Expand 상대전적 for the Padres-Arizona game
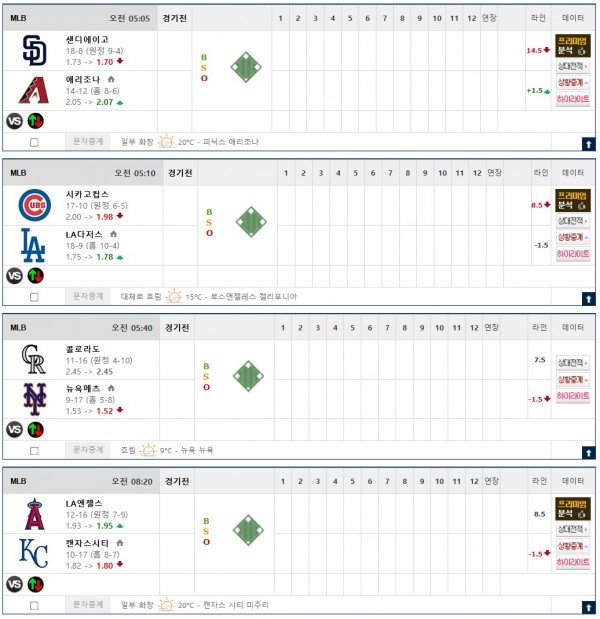Image resolution: width=600 pixels, height=619 pixels. click(573, 65)
